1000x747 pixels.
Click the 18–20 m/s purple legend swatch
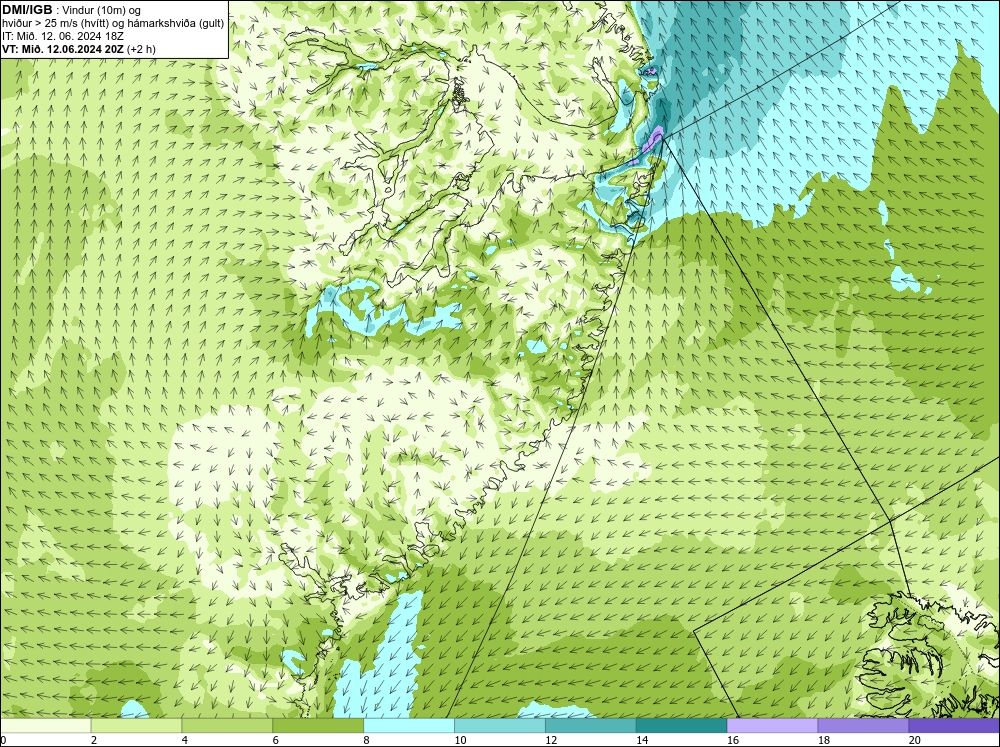[864, 726]
